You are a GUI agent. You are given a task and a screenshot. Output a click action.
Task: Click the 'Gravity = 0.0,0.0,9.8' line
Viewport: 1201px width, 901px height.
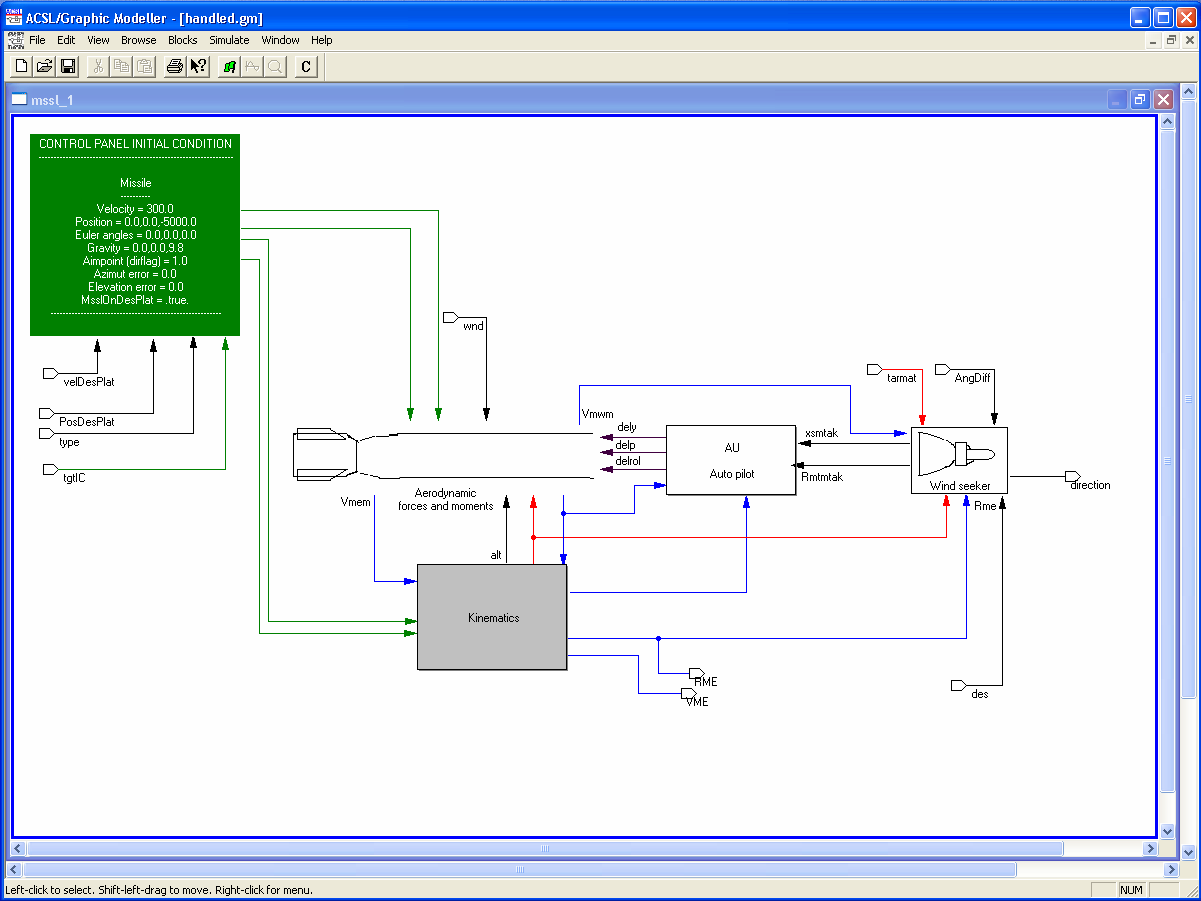(x=135, y=248)
